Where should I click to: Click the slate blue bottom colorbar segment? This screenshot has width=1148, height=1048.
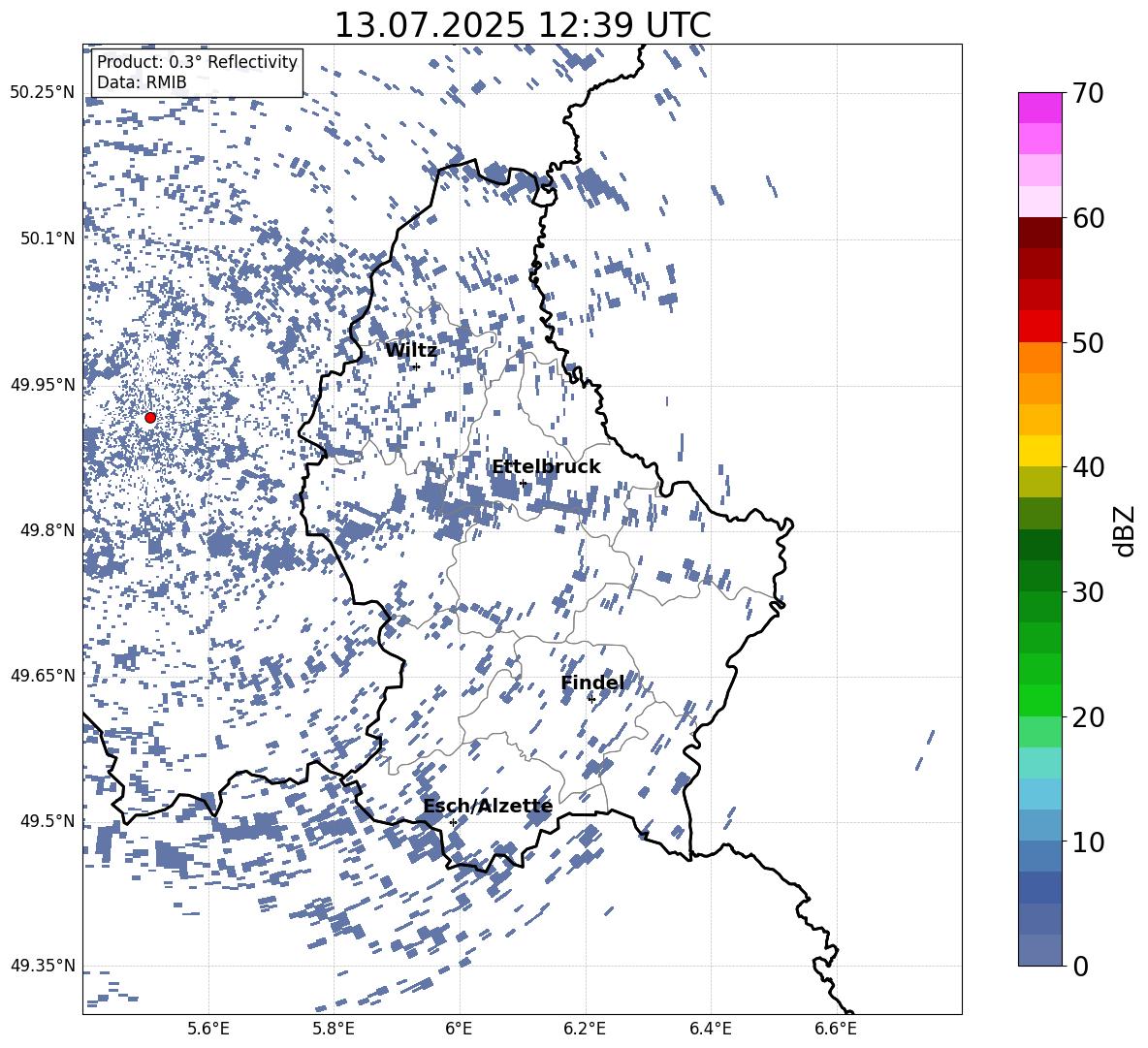[x=1039, y=950]
